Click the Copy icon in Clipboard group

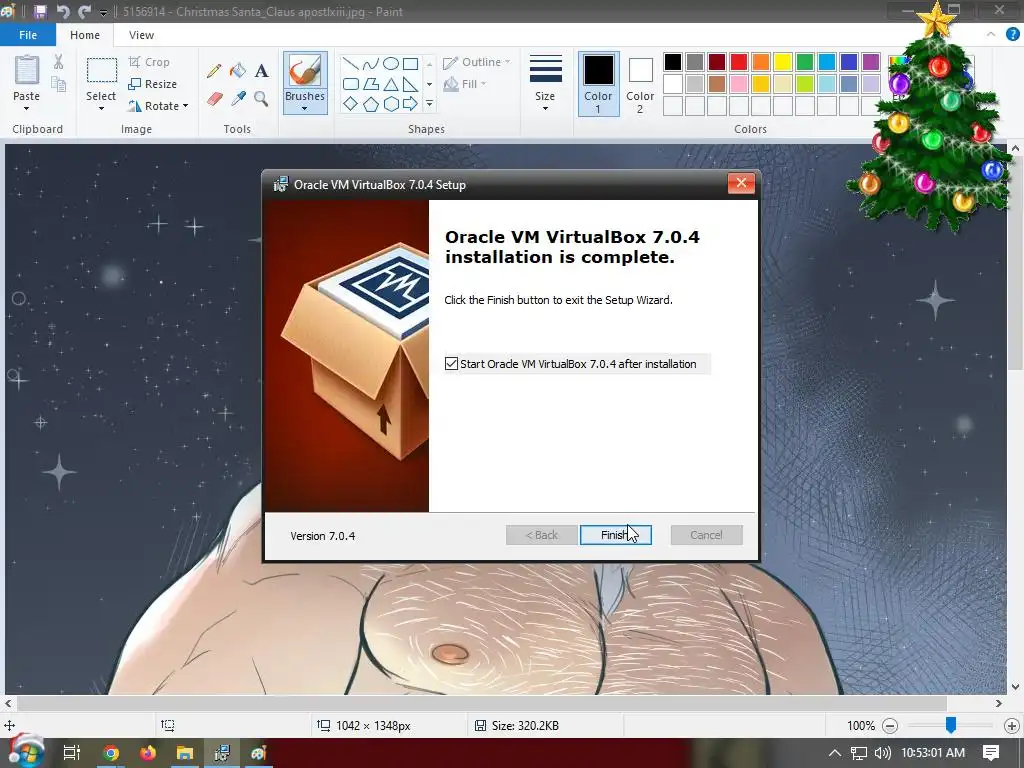pos(59,84)
